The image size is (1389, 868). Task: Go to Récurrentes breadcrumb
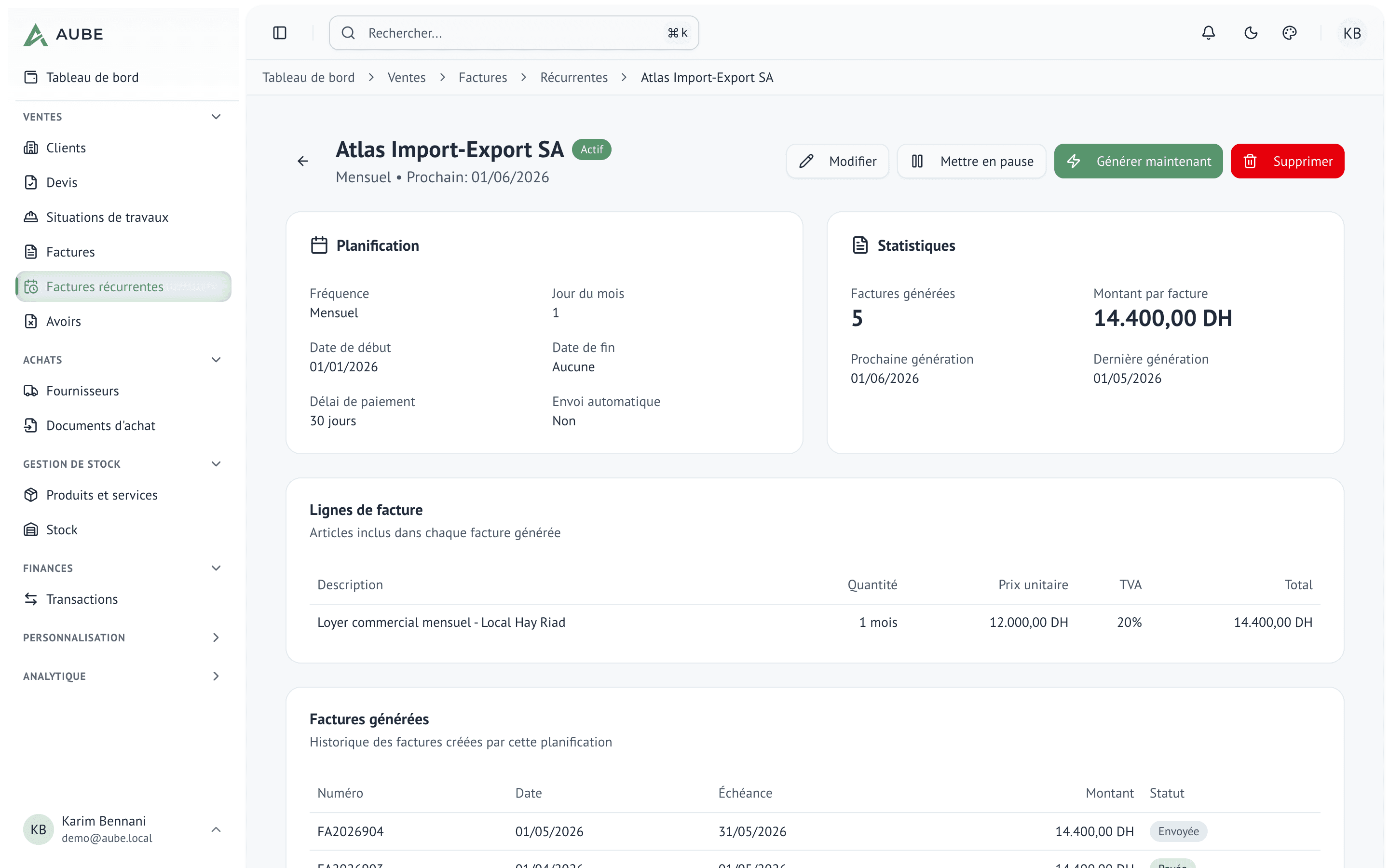(574, 78)
